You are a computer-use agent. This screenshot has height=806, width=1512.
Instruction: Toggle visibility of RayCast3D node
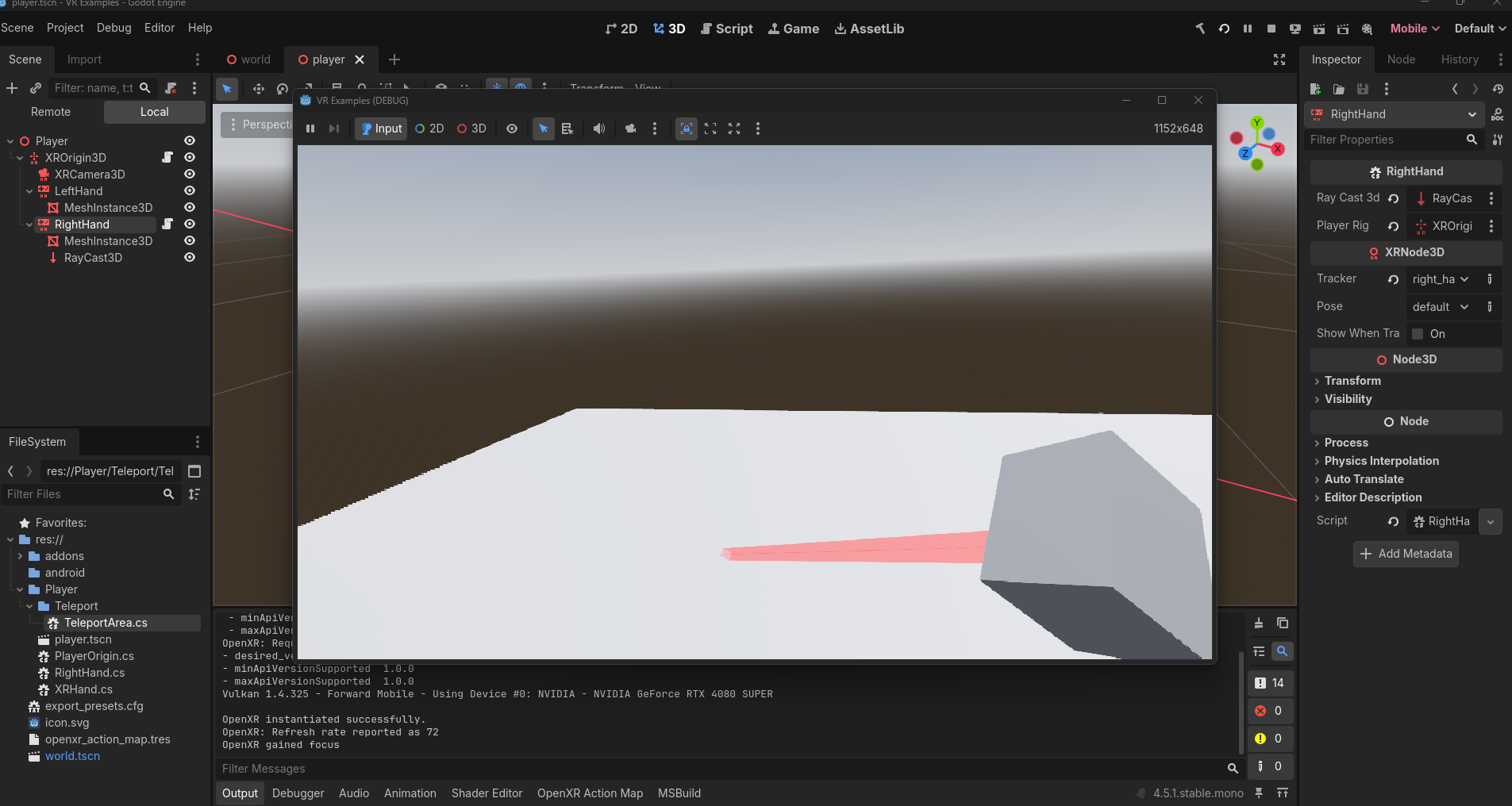pos(190,257)
